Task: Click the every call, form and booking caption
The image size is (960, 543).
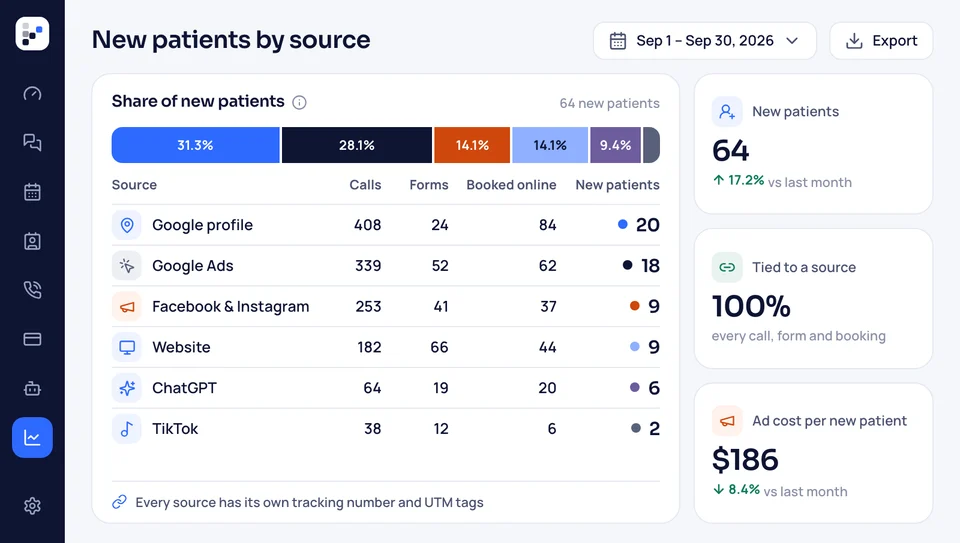Action: point(798,336)
